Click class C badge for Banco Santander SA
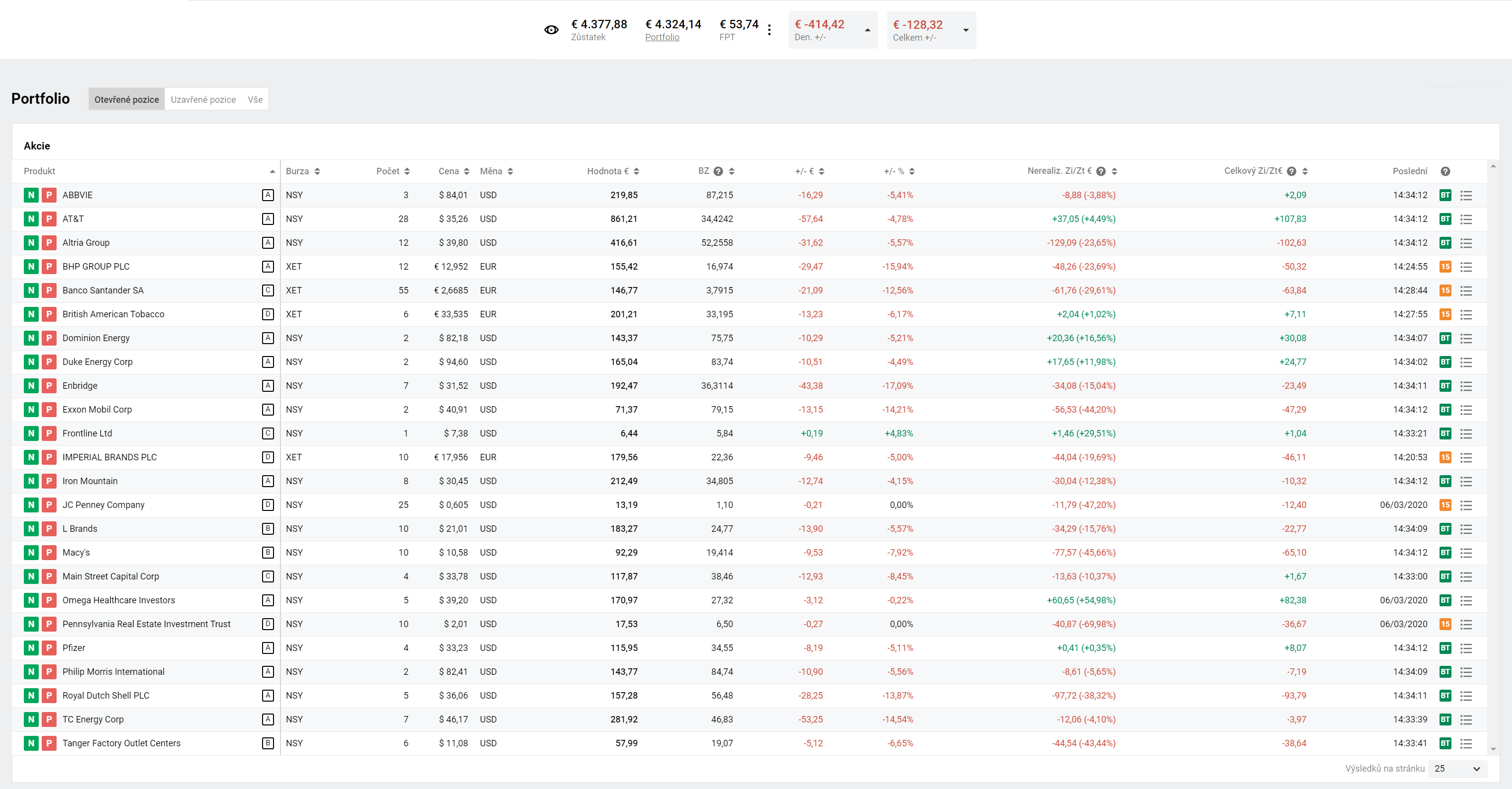The width and height of the screenshot is (1512, 789). tap(268, 290)
